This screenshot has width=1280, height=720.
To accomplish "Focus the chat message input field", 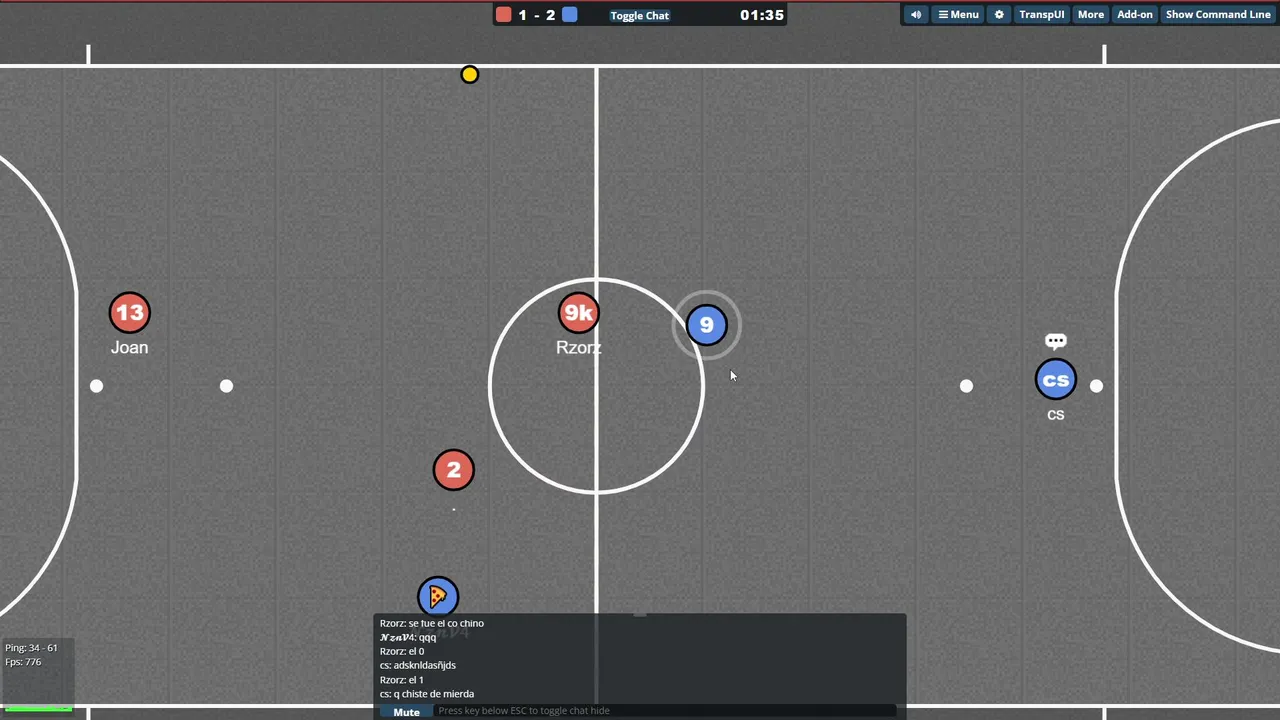I will pos(665,711).
